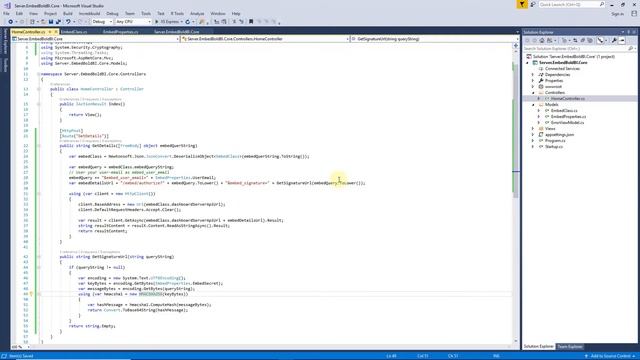Expand the Dependencies node
The height and width of the screenshot is (360, 640).
coord(533,75)
